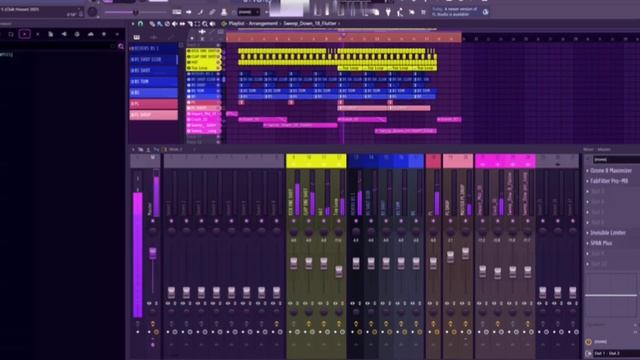The height and width of the screenshot is (360, 640).
Task: Select the speaker icon in browser toolbar
Action: coord(64,34)
